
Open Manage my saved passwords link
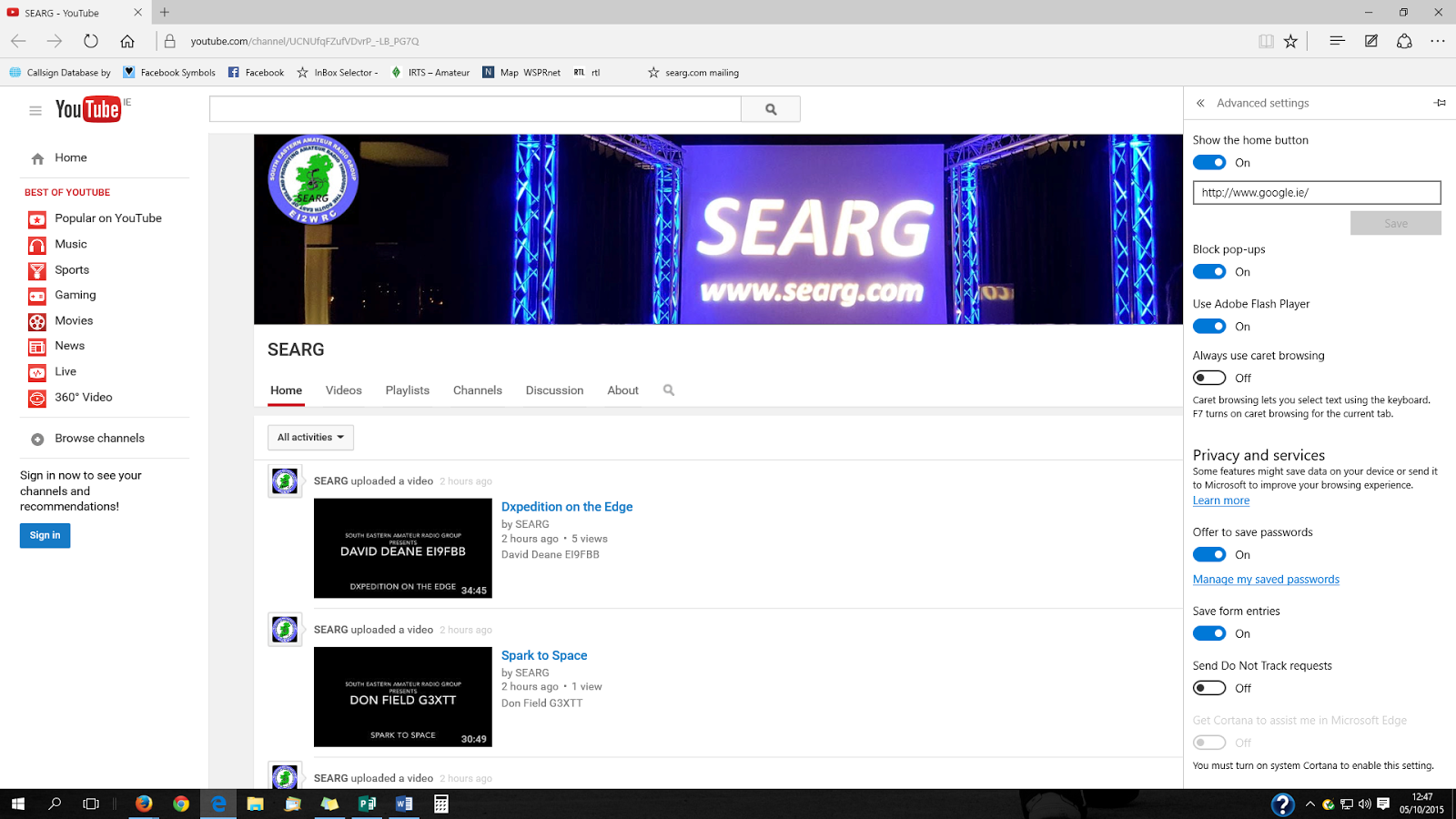point(1266,580)
